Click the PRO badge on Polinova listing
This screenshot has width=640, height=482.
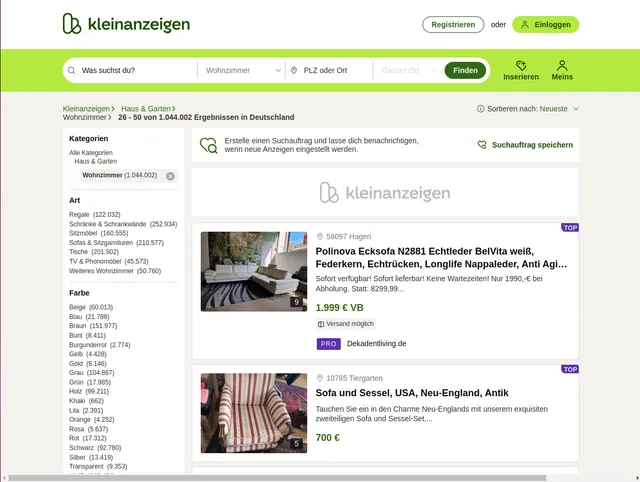tap(328, 343)
